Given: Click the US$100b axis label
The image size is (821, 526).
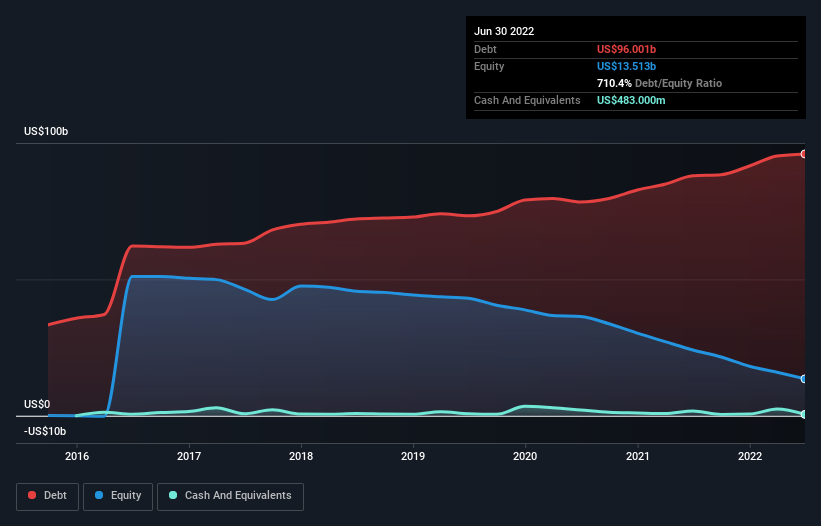Looking at the screenshot, I should coord(46,131).
